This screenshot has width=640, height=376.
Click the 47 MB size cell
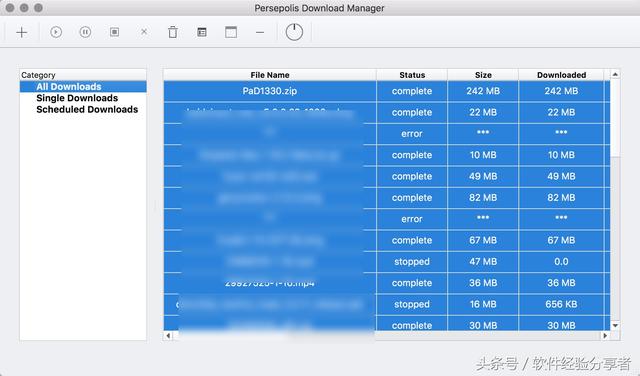tap(483, 262)
